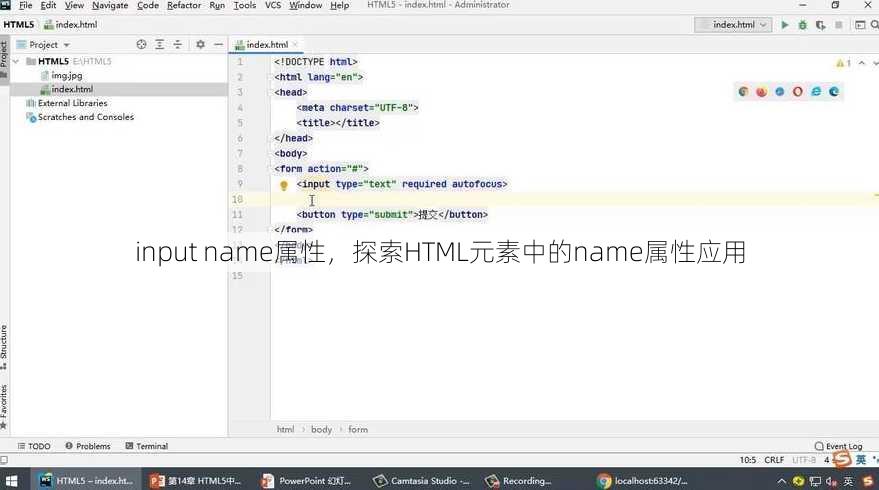This screenshot has width=879, height=490.
Task: Open the Problems tool window
Action: tap(88, 446)
